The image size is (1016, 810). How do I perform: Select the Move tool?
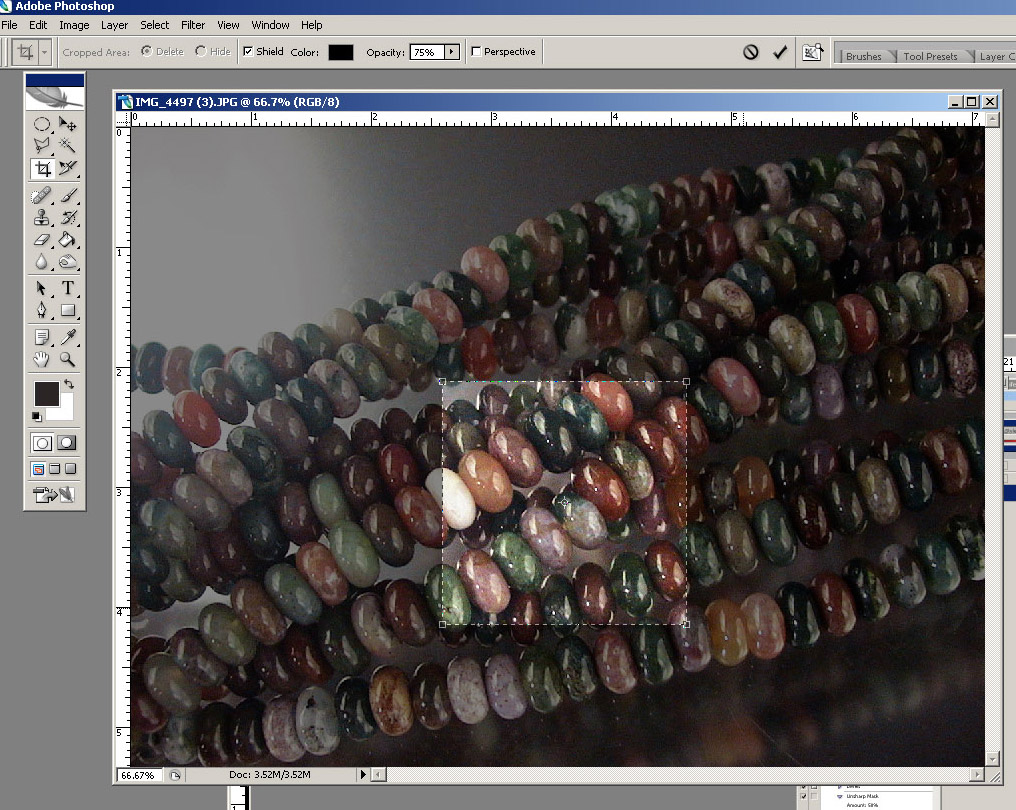[67, 124]
